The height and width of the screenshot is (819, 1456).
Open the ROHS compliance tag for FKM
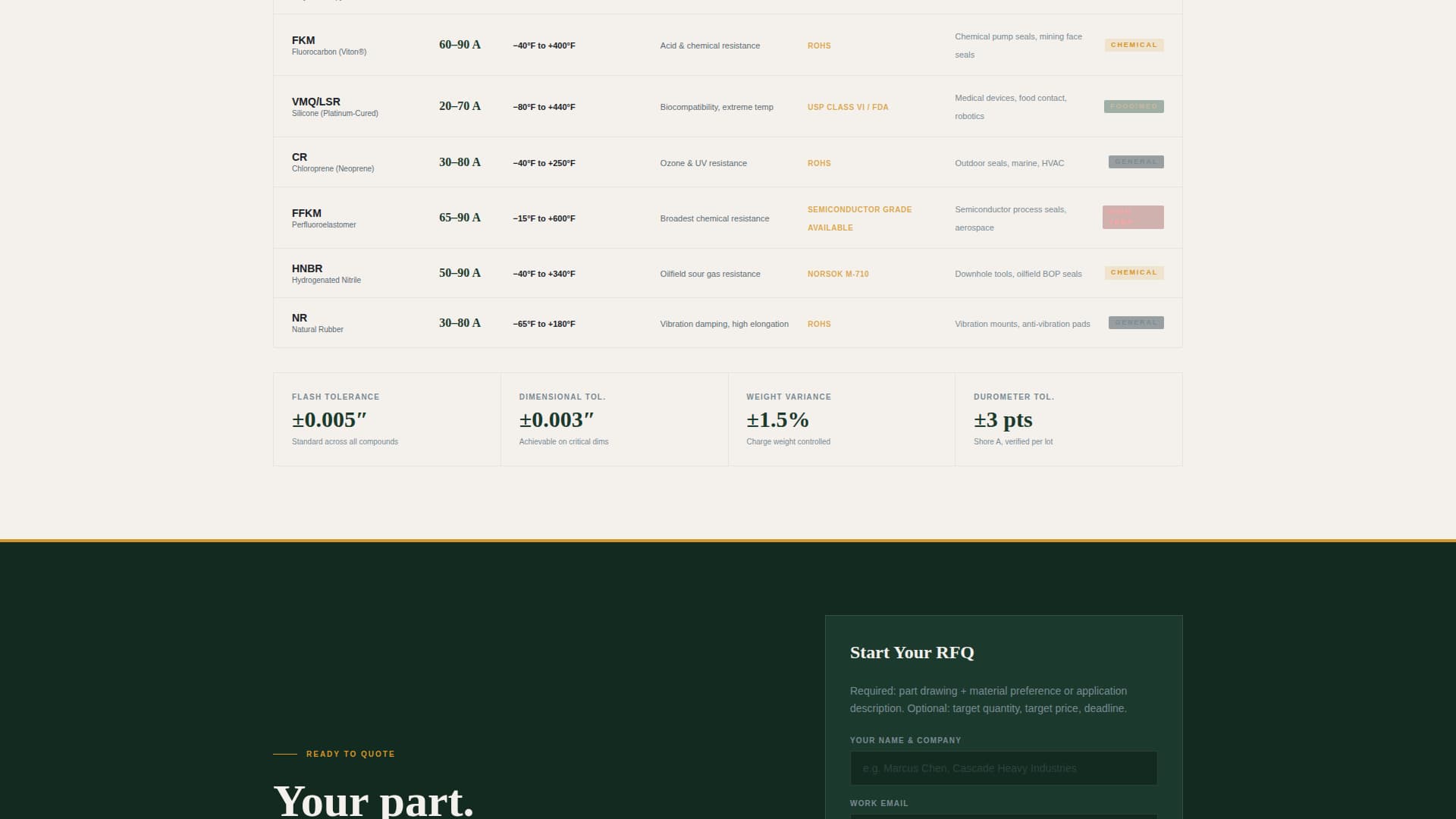pyautogui.click(x=819, y=45)
